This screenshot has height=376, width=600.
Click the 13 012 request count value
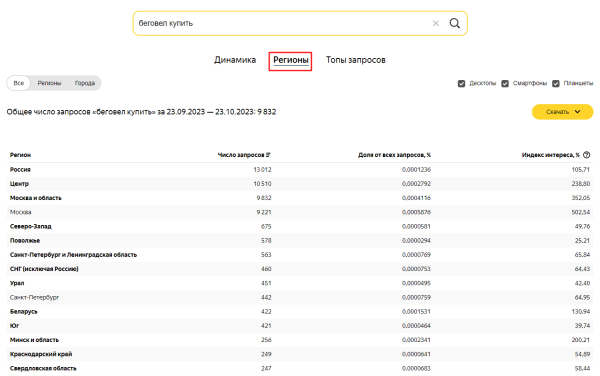pos(262,169)
